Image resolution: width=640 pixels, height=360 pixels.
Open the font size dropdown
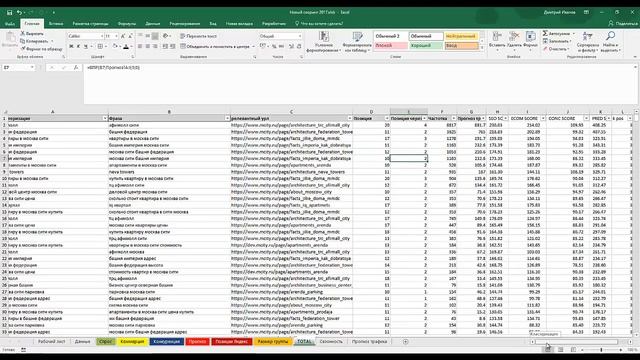(116, 36)
